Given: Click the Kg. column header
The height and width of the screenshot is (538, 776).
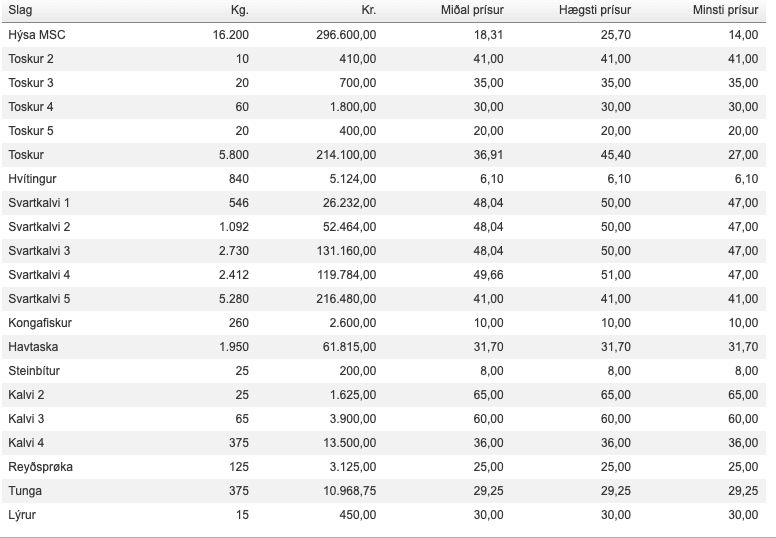Looking at the screenshot, I should [x=240, y=10].
